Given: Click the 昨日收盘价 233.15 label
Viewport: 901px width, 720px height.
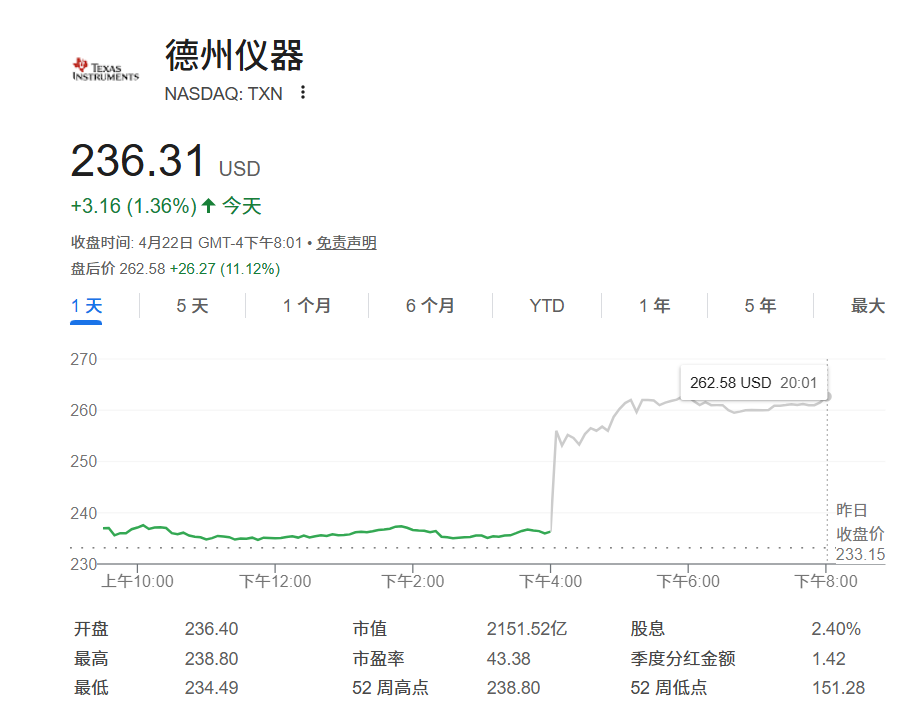Looking at the screenshot, I should pos(859,532).
